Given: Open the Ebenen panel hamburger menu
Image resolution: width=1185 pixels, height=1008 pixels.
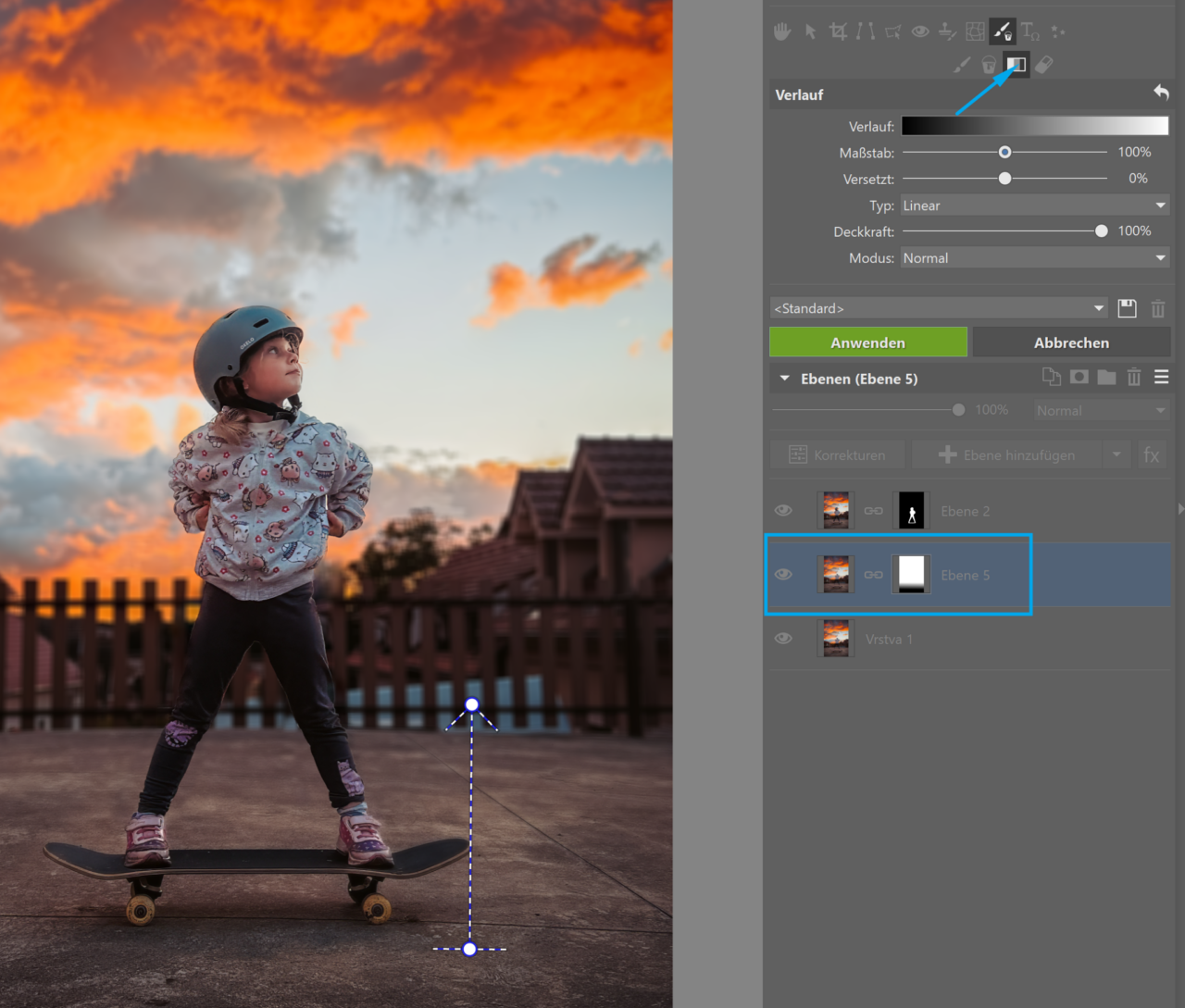Looking at the screenshot, I should 1161,378.
